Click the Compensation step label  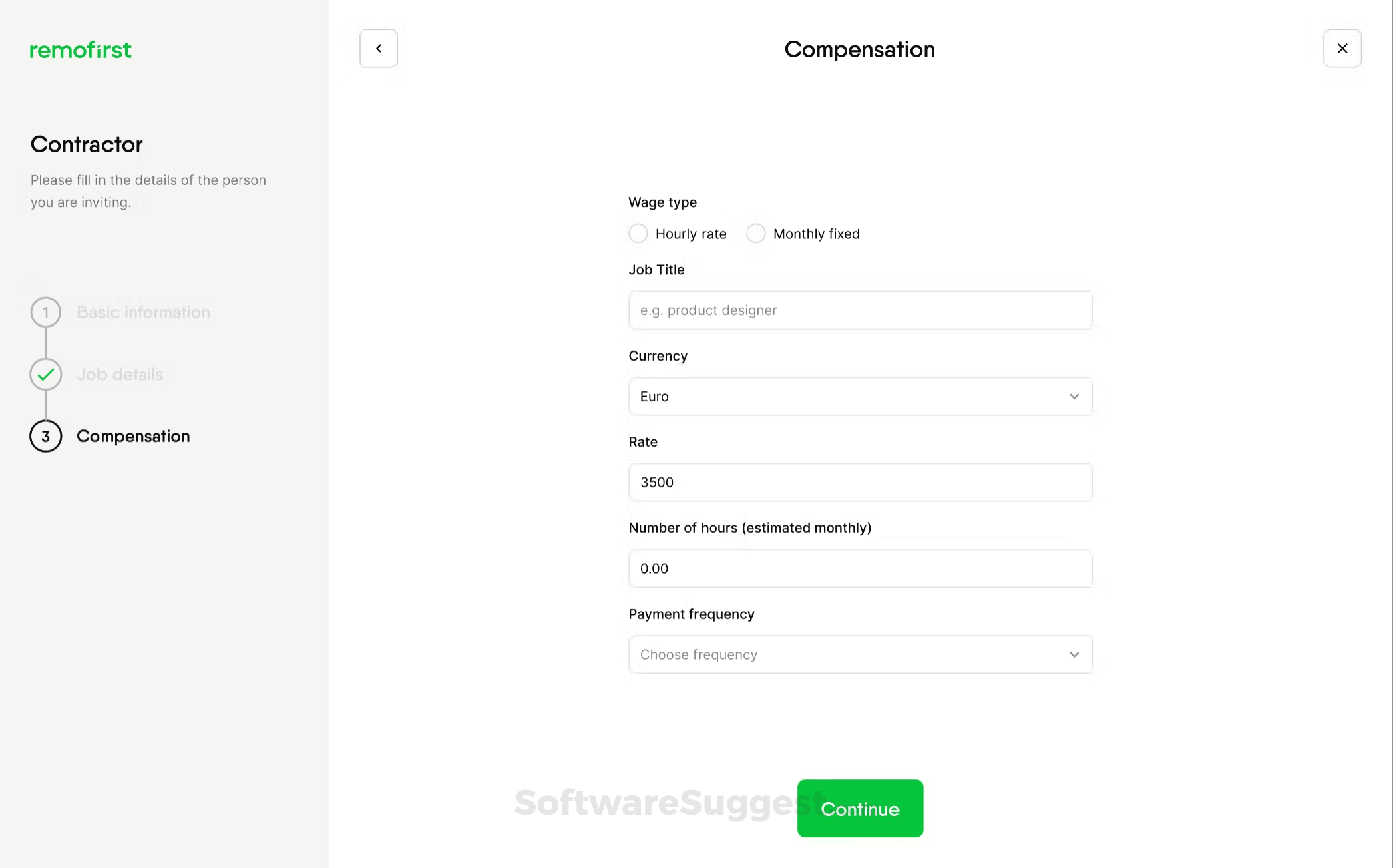(133, 436)
